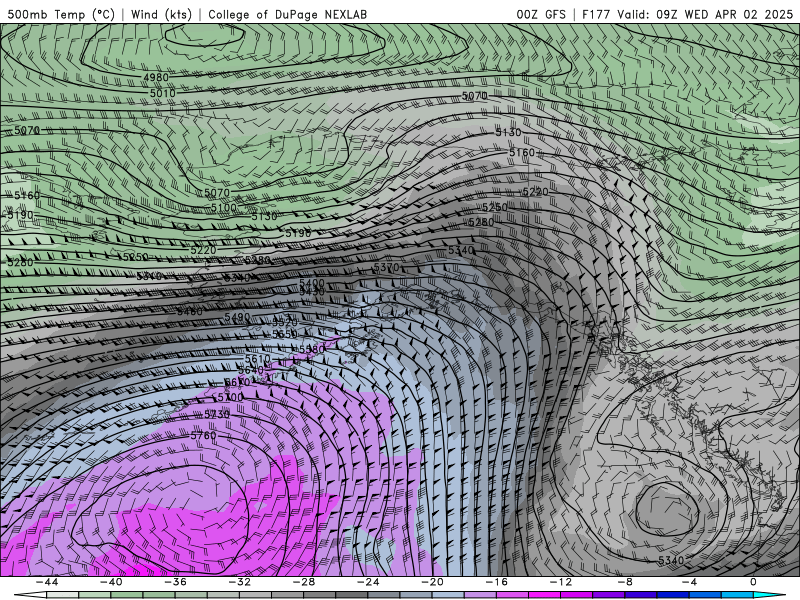
Task: Click the "00Z GFS" model run label
Action: point(541,14)
